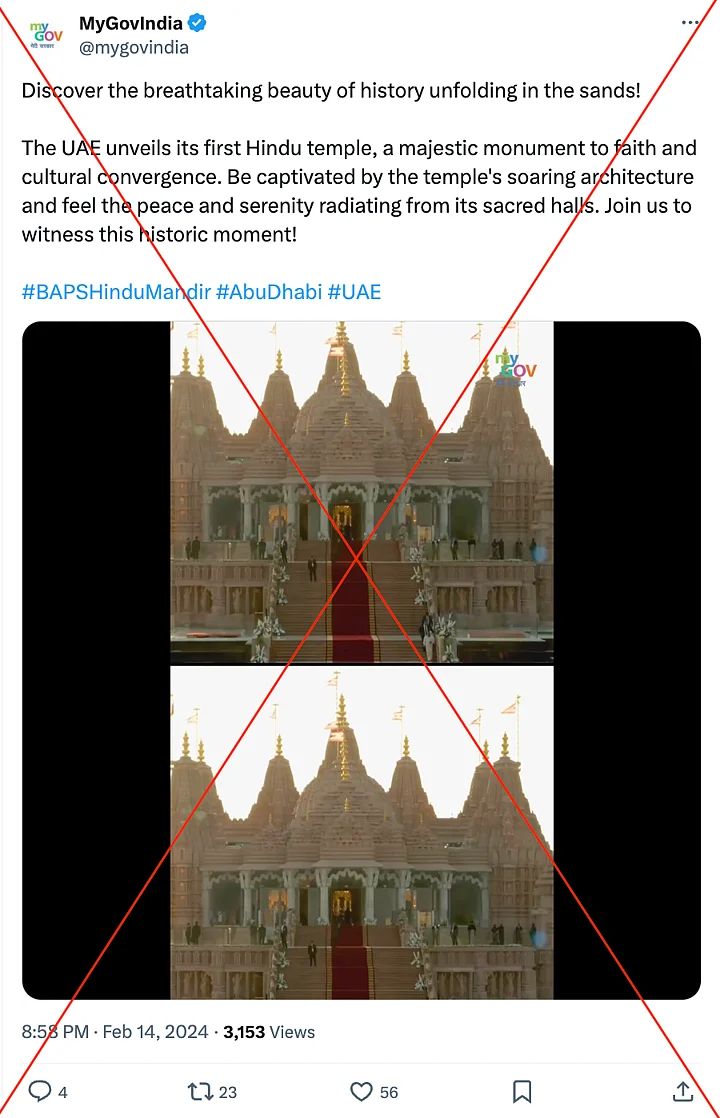This screenshot has height=1118, width=720.
Task: Click the MyGov profile avatar
Action: click(46, 35)
